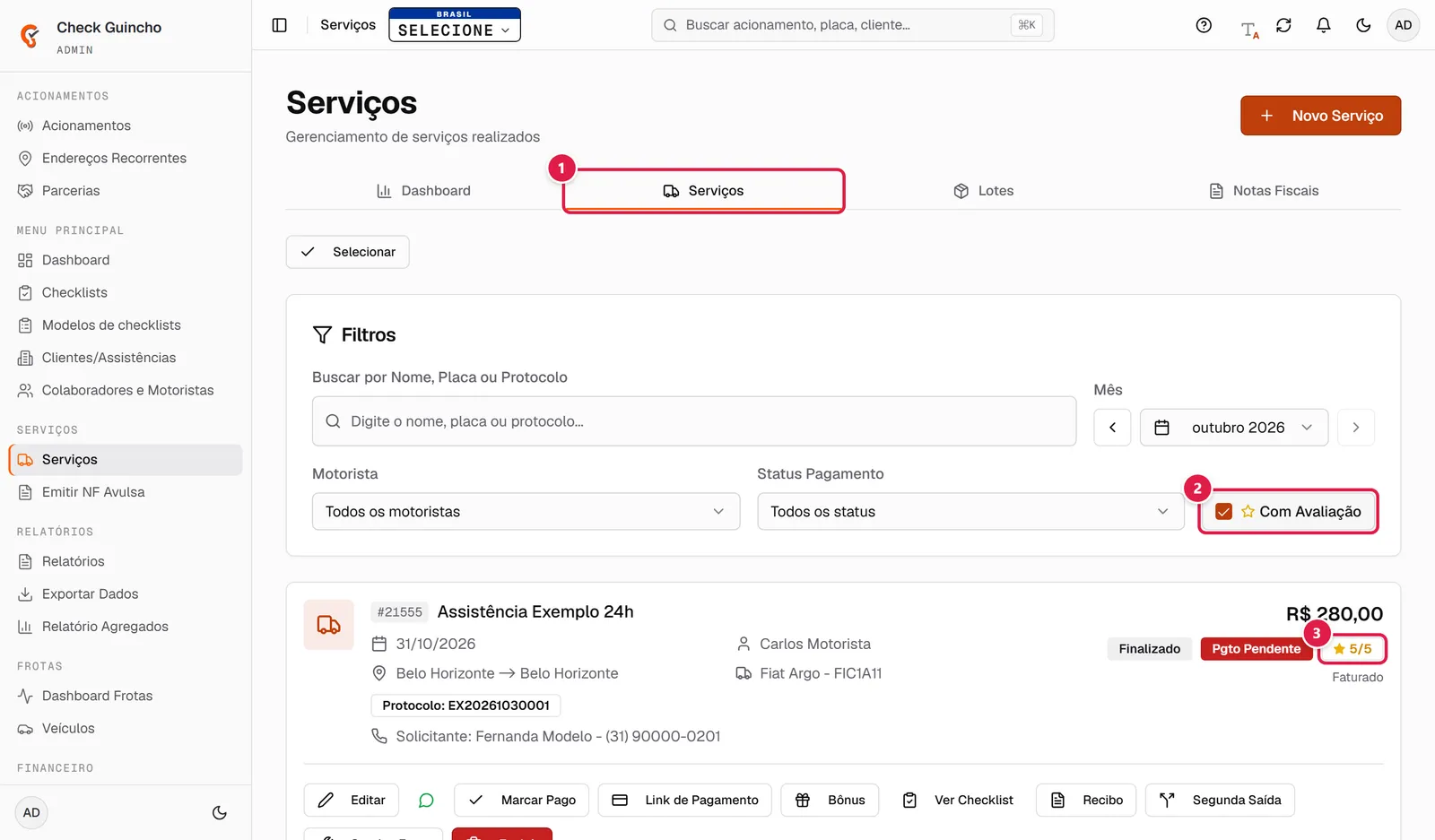Open the Todos os motoristas dropdown
1435x840 pixels.
click(526, 512)
